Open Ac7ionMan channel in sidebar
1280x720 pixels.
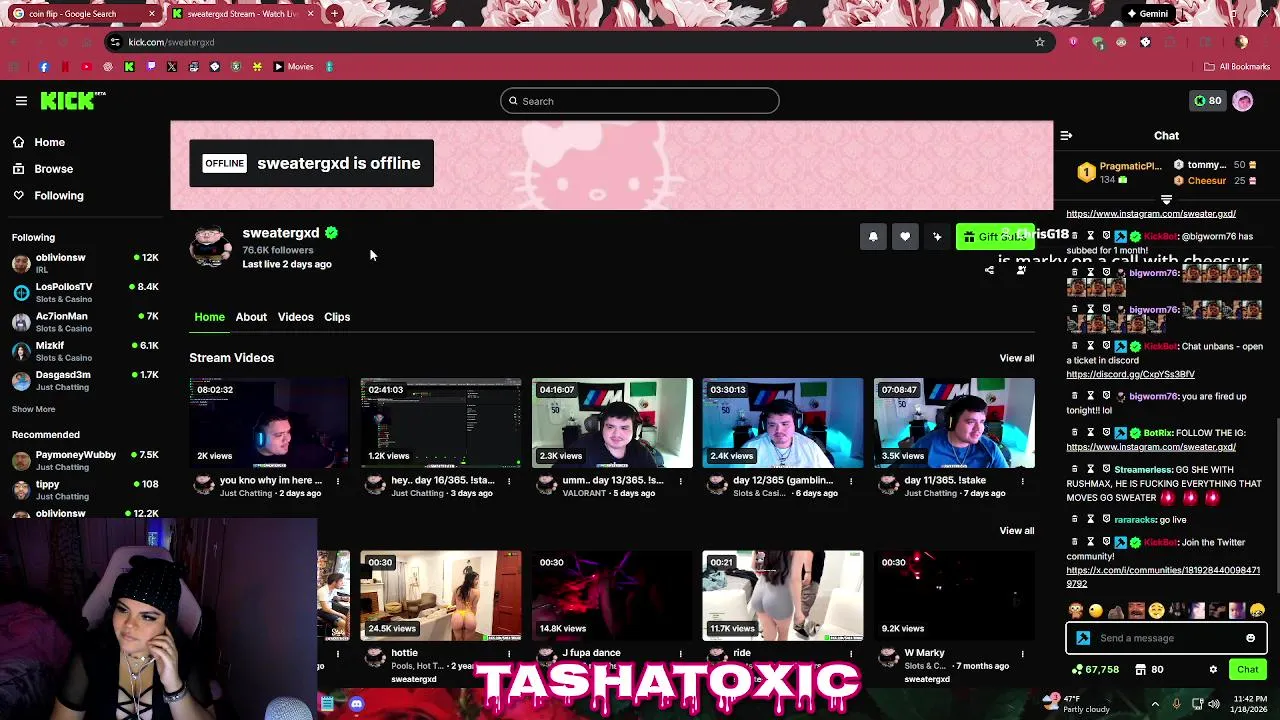[85, 321]
